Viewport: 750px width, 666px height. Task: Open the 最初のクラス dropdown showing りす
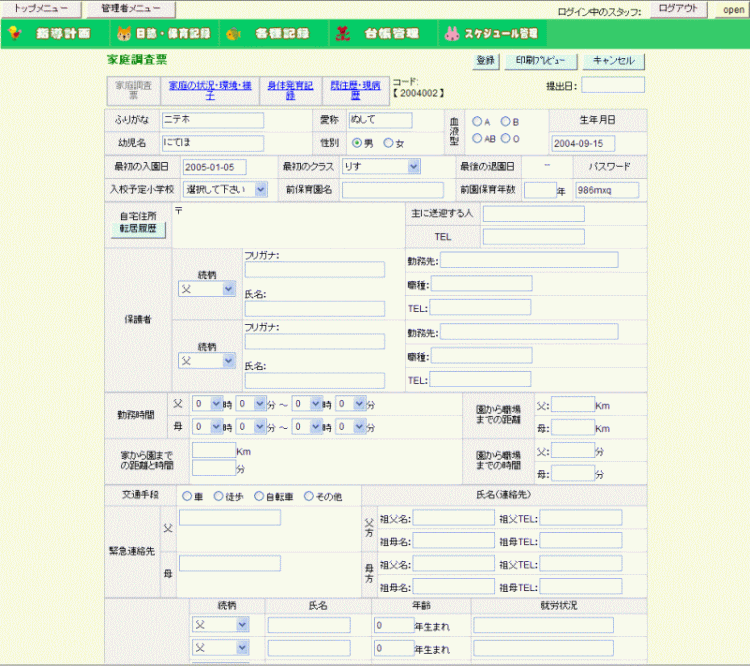pos(380,166)
